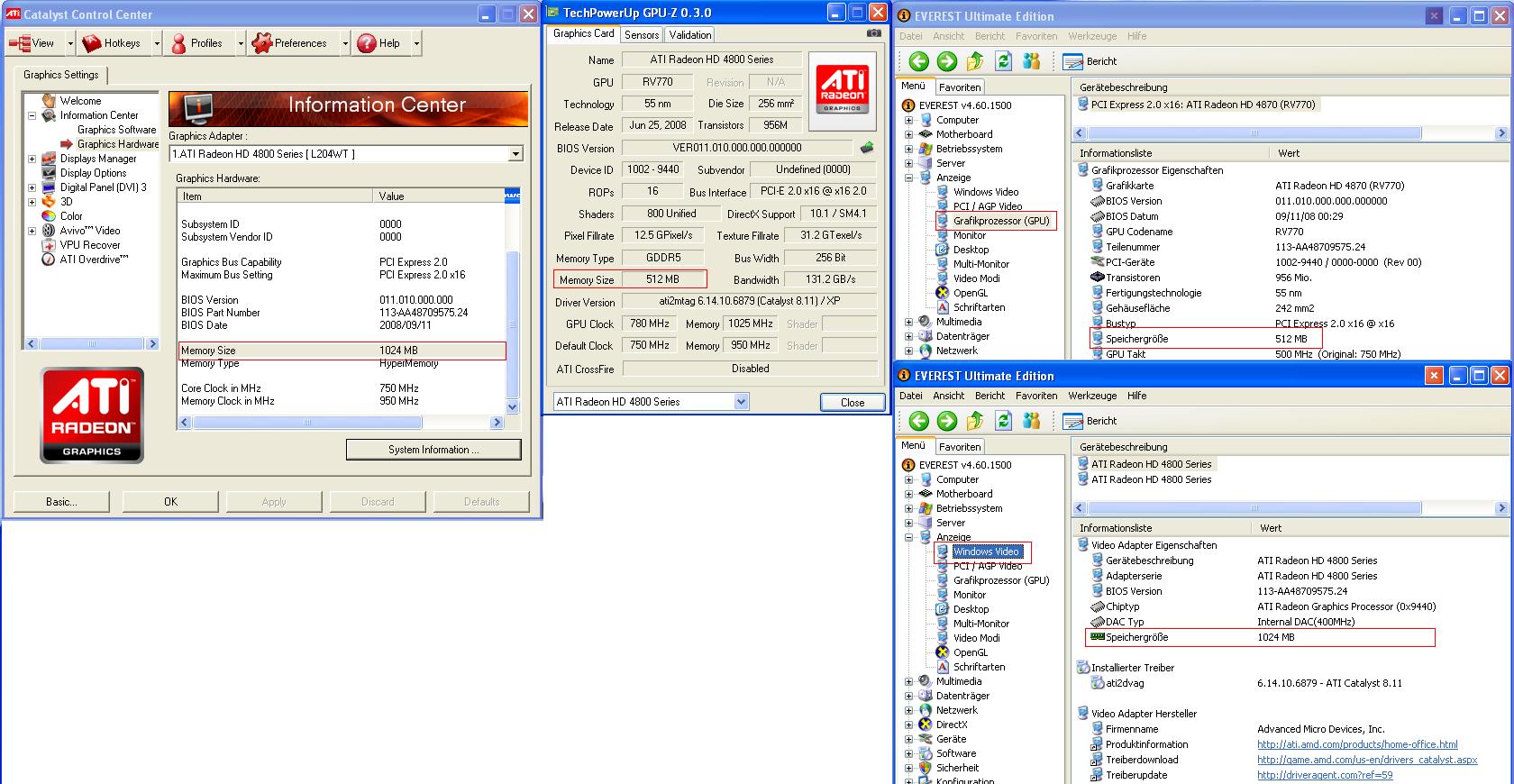Image resolution: width=1514 pixels, height=784 pixels.
Task: Select first ATI Radeon HD 4800 Series device
Action: point(1151,464)
